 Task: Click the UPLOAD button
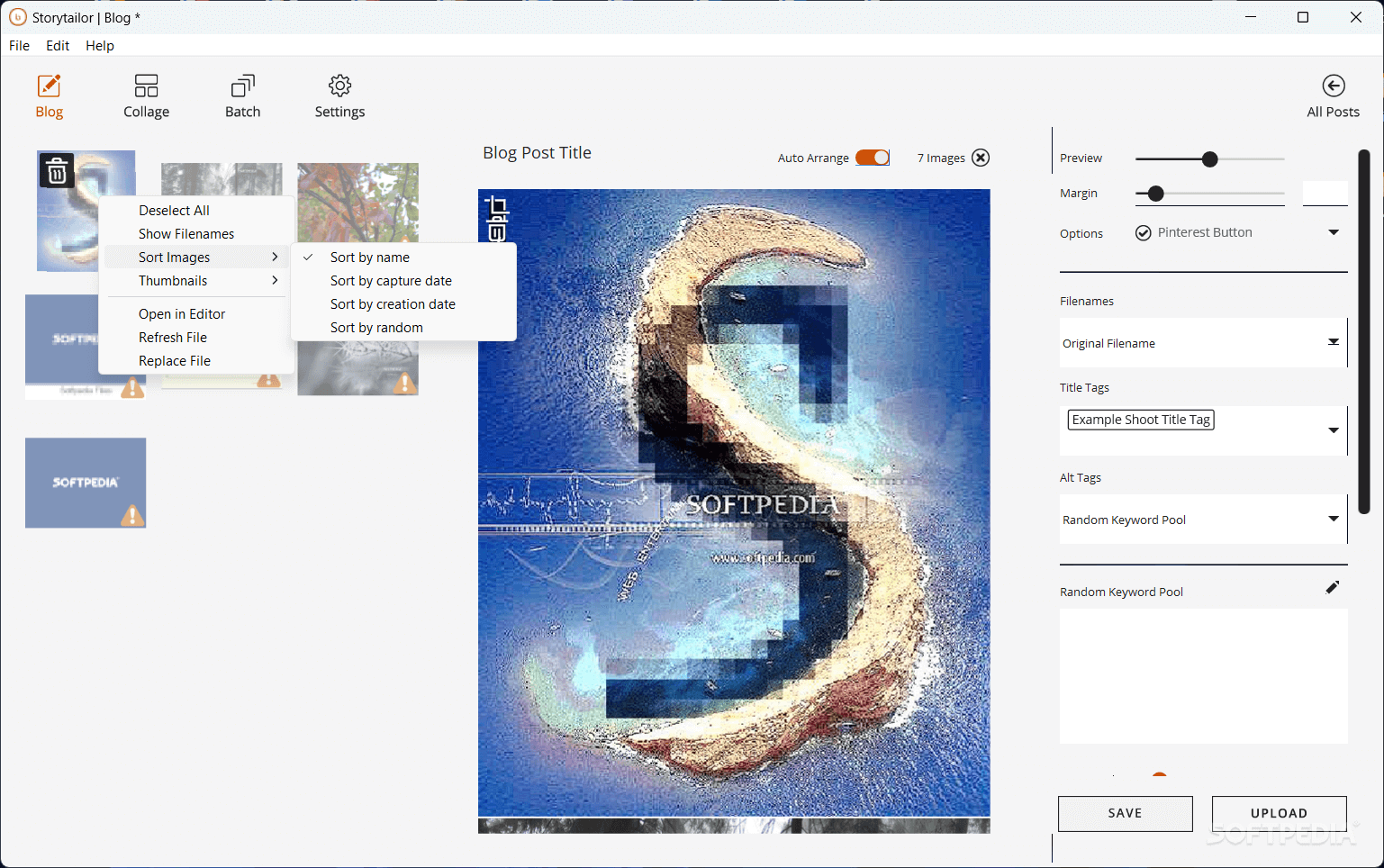click(1279, 813)
